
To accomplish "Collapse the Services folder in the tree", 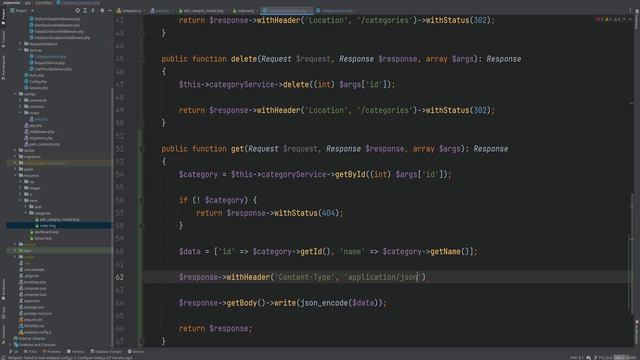I will (x=21, y=50).
